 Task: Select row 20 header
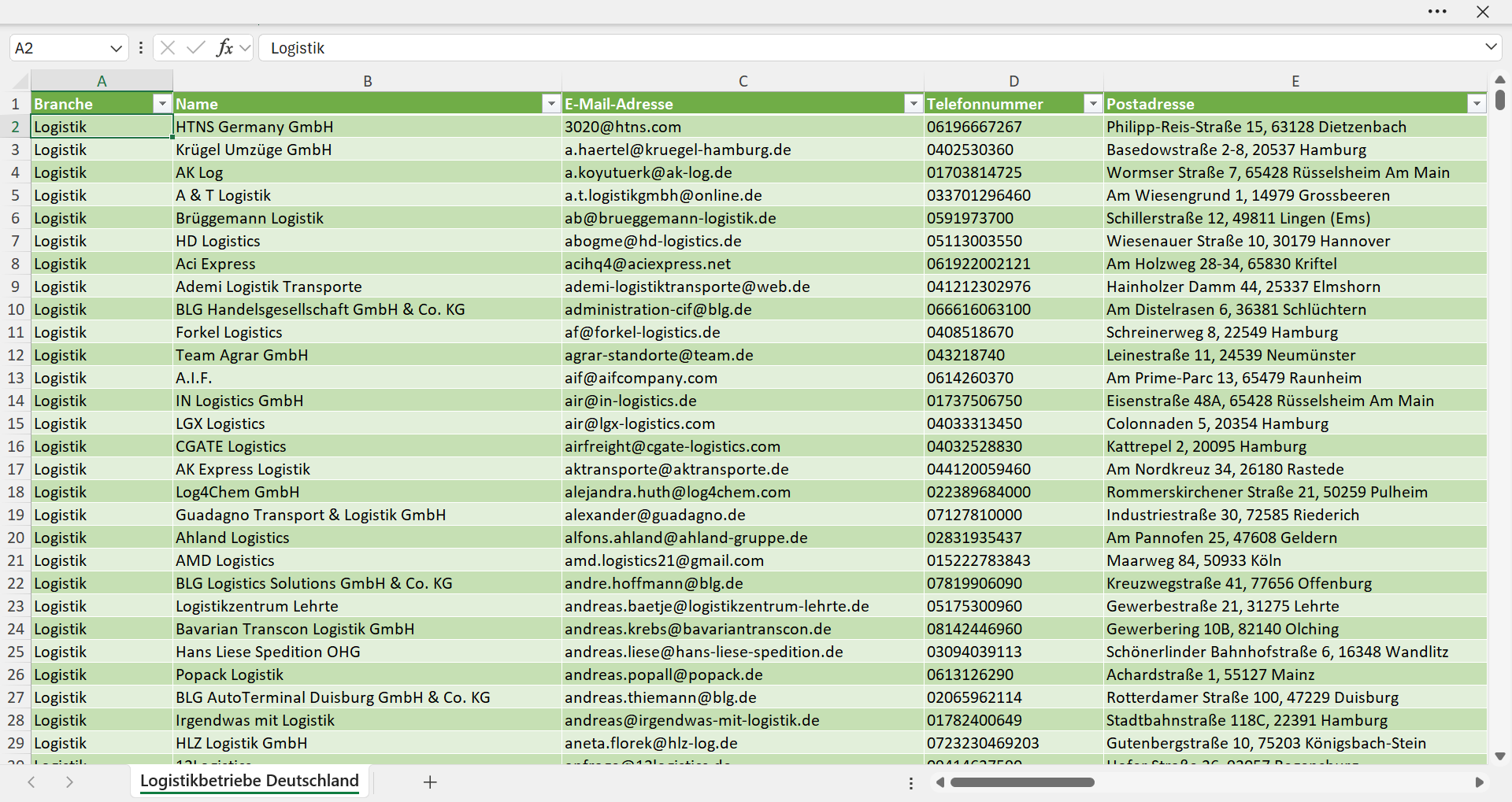[16, 538]
